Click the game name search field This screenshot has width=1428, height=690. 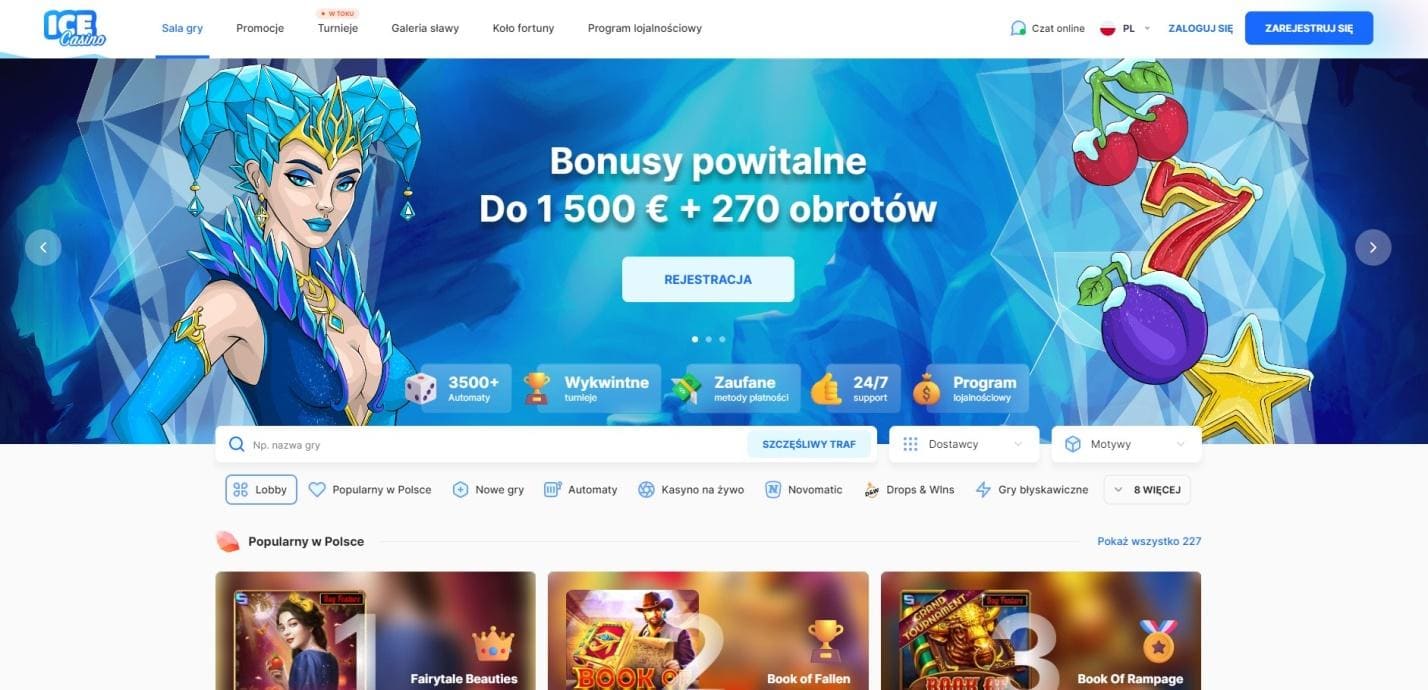[496, 444]
